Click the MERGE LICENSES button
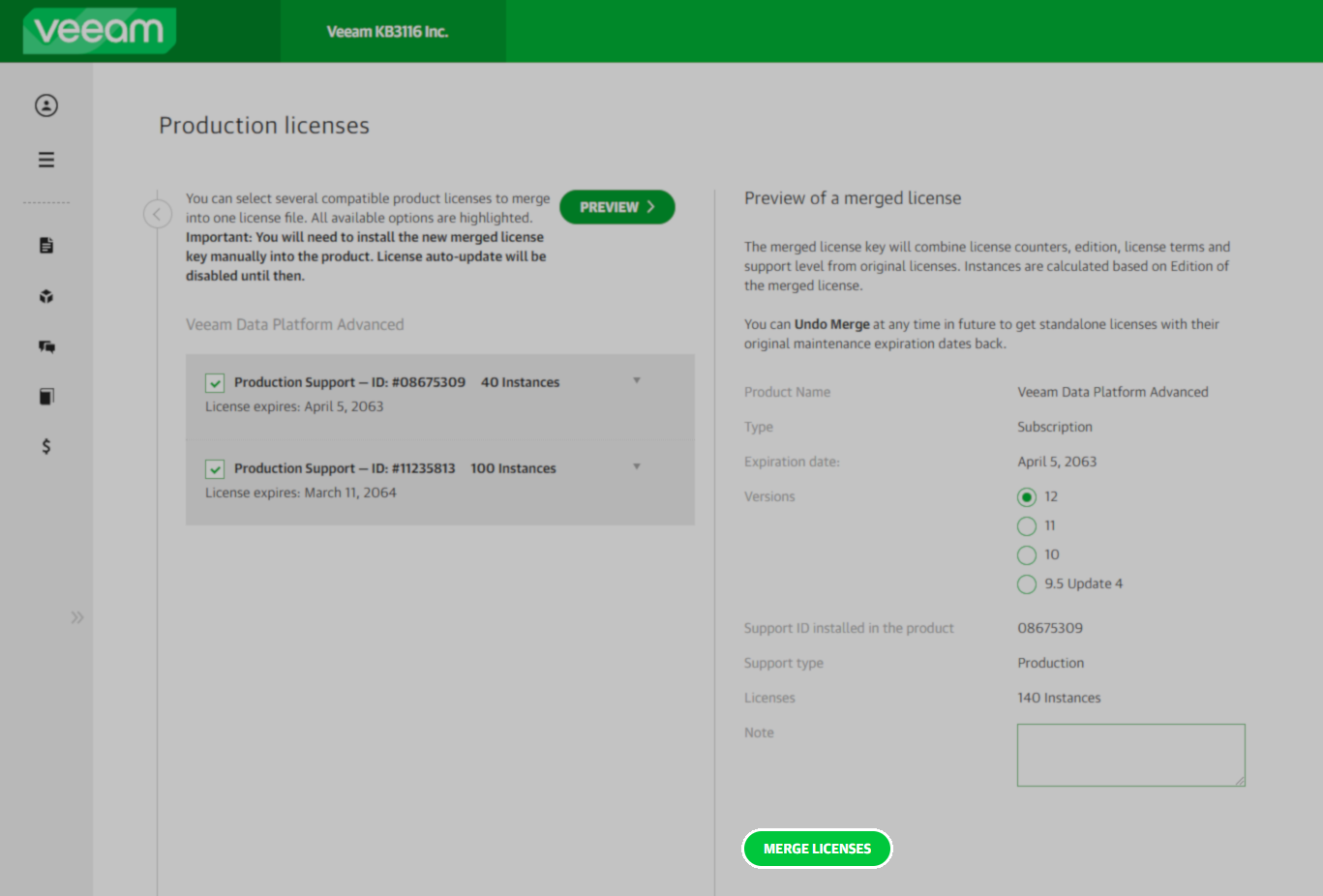Image resolution: width=1323 pixels, height=896 pixels. (x=817, y=849)
